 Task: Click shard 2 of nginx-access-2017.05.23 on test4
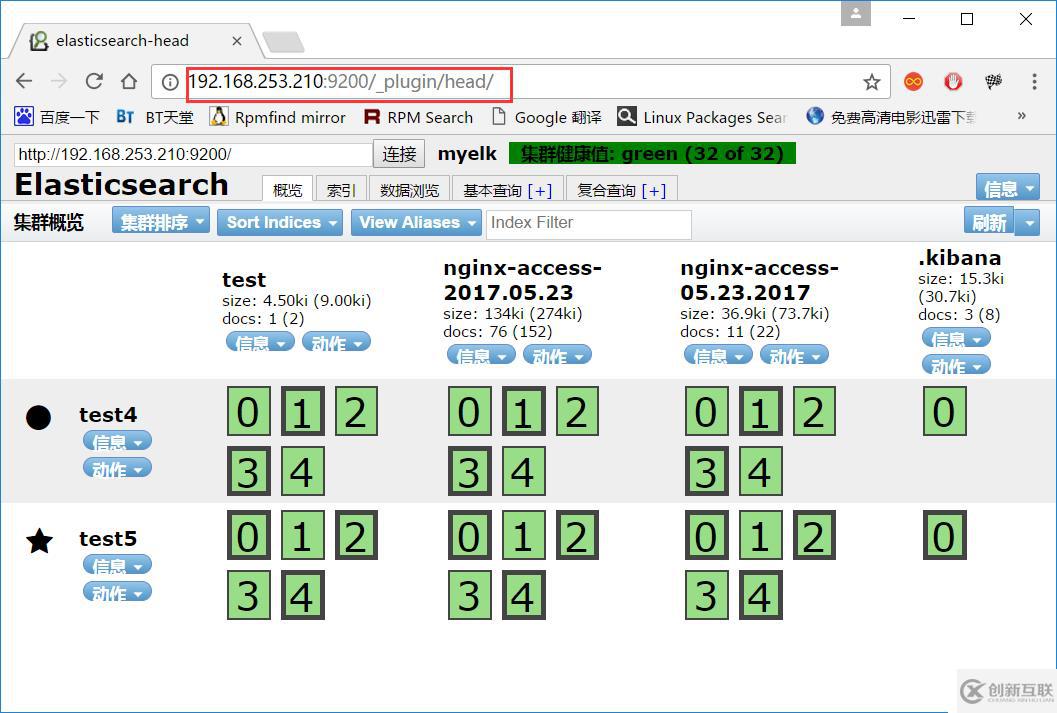[577, 411]
